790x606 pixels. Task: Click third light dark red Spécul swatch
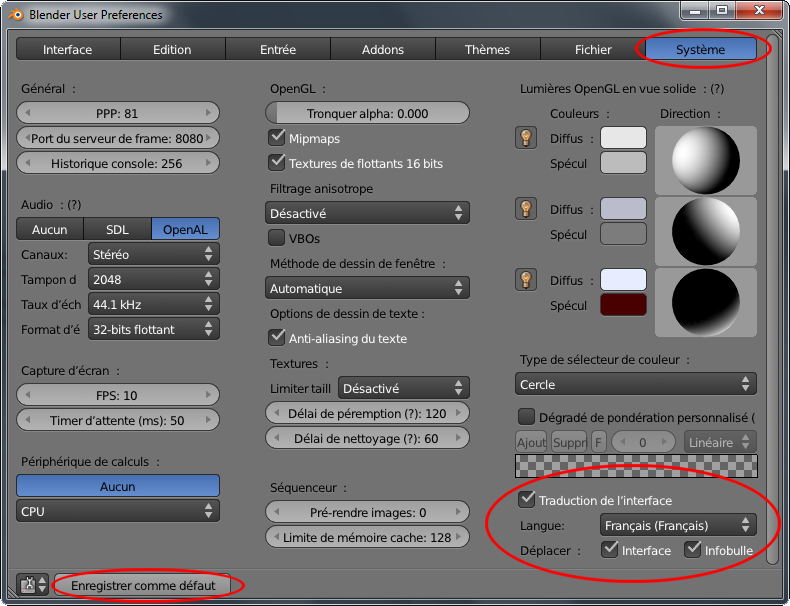pos(623,305)
